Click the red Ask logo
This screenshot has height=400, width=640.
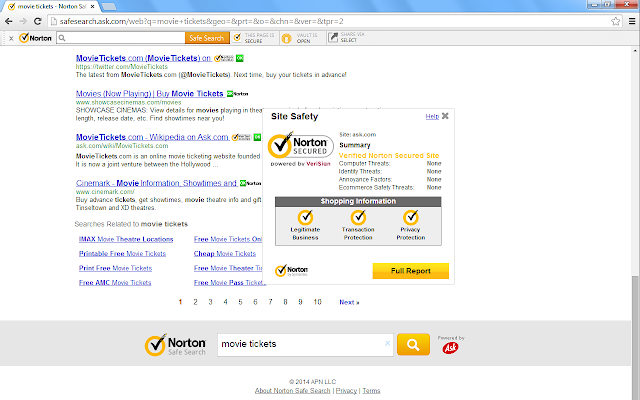pos(451,348)
